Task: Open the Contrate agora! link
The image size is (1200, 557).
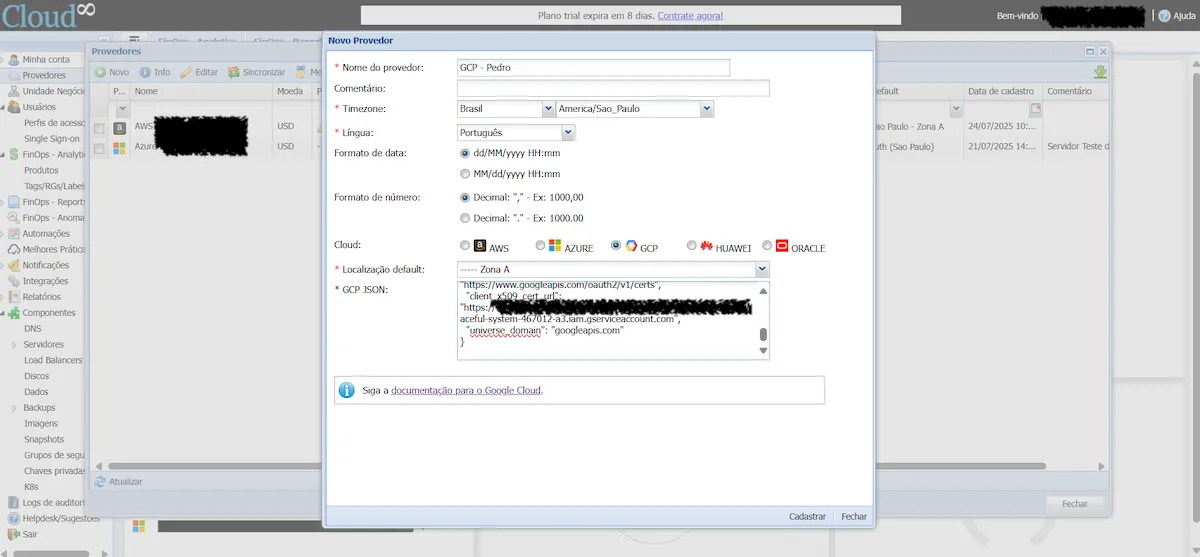Action: 690,16
